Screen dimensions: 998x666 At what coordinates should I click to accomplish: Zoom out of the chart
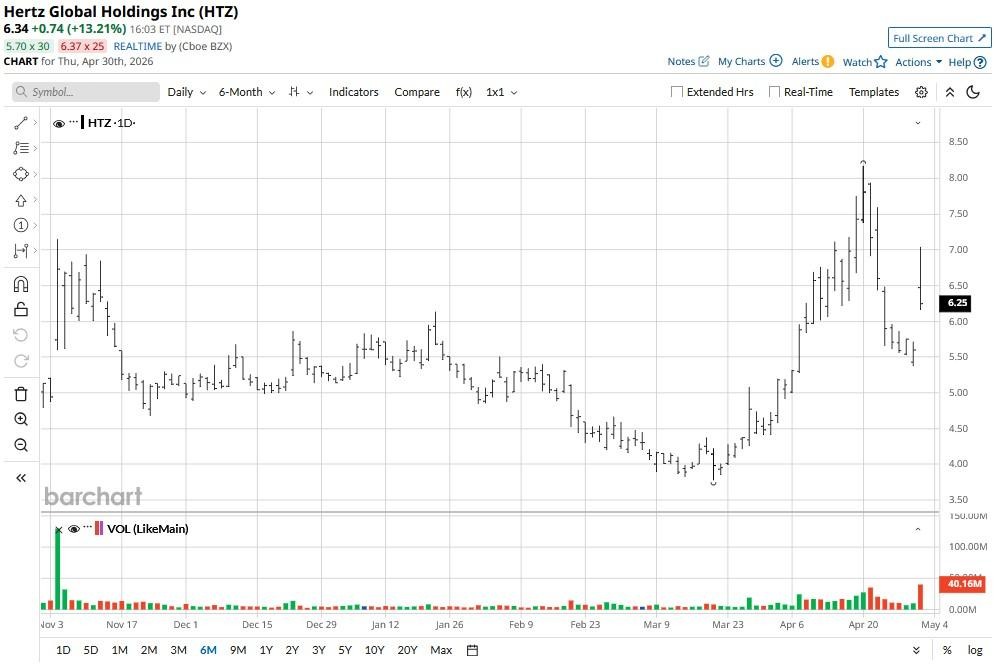click(x=20, y=445)
